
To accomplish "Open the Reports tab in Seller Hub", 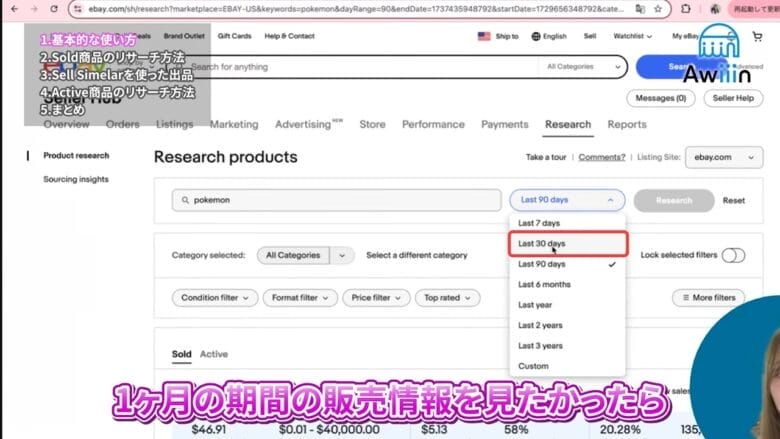I will point(627,124).
